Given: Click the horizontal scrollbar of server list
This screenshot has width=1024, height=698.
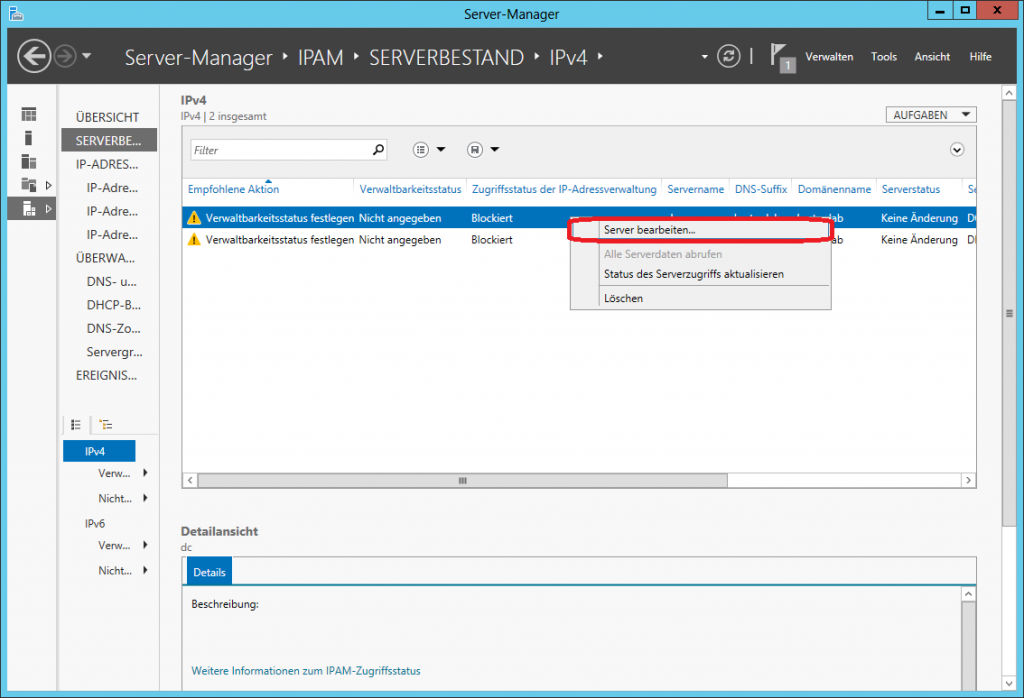Looking at the screenshot, I should 462,481.
